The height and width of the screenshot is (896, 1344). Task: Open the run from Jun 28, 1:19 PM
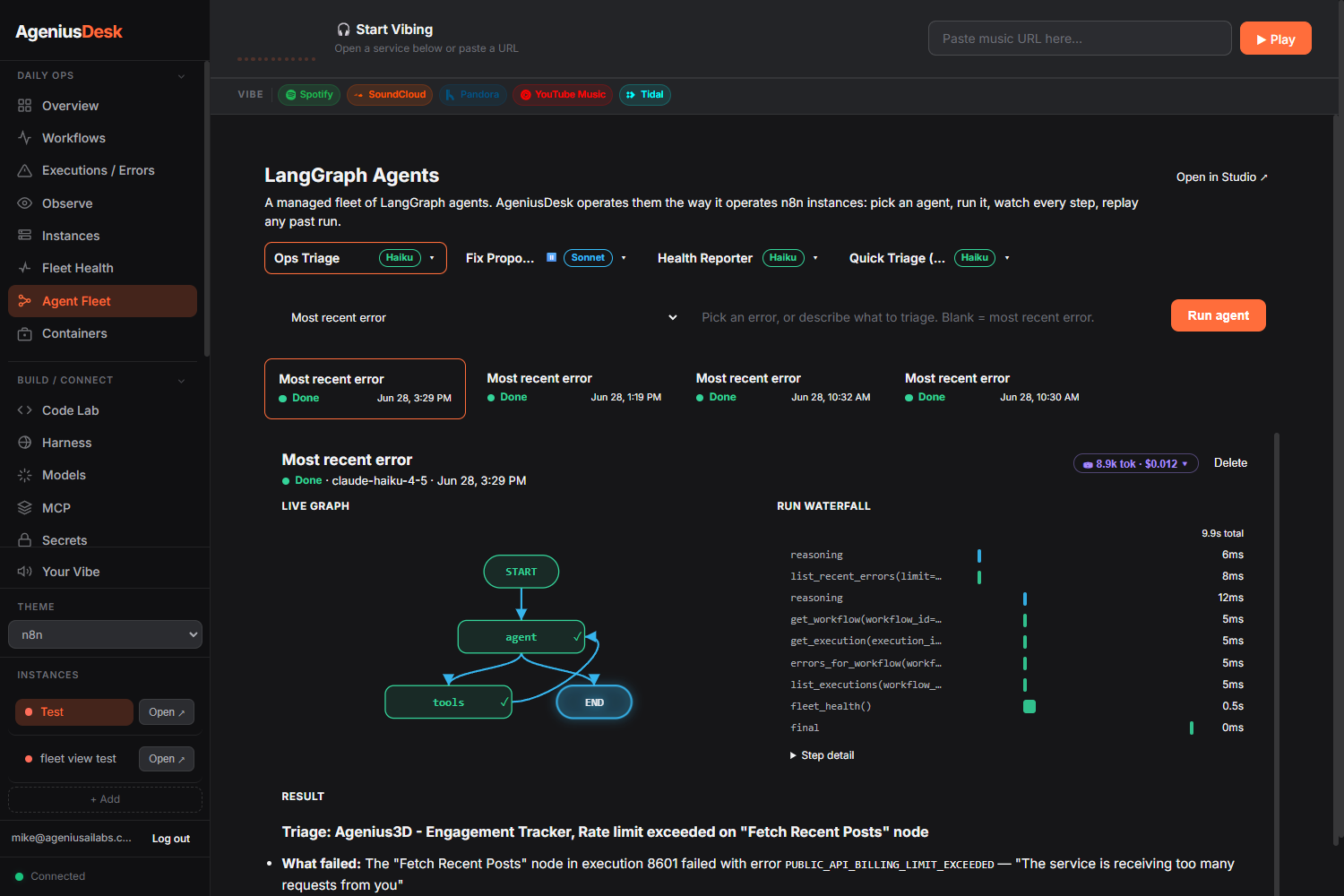click(x=574, y=388)
